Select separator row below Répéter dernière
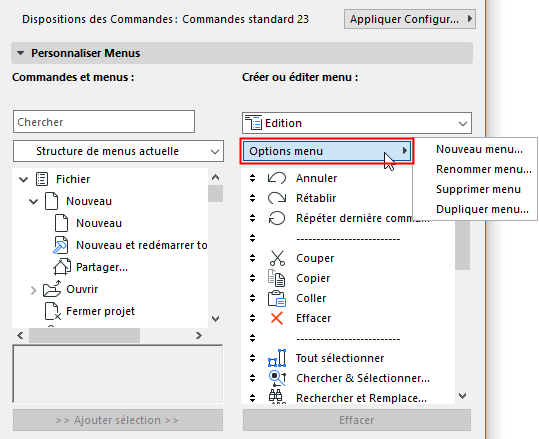The height and width of the screenshot is (439, 539). click(348, 238)
